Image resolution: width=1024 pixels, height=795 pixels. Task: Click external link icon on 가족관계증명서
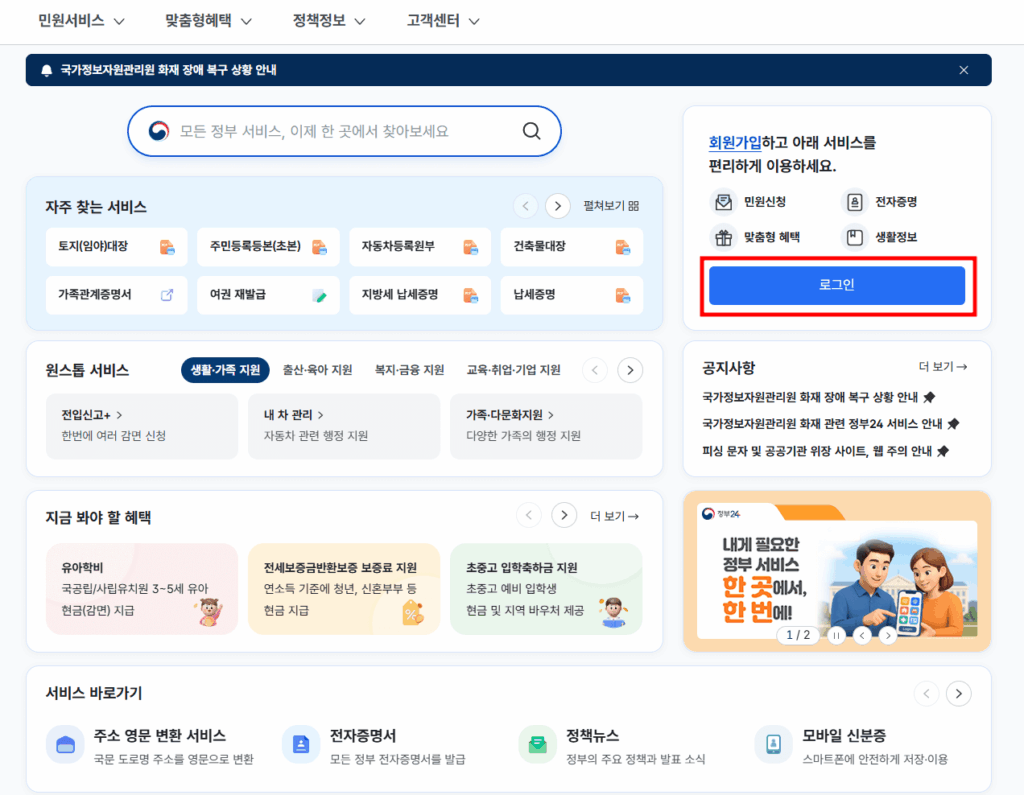167,295
